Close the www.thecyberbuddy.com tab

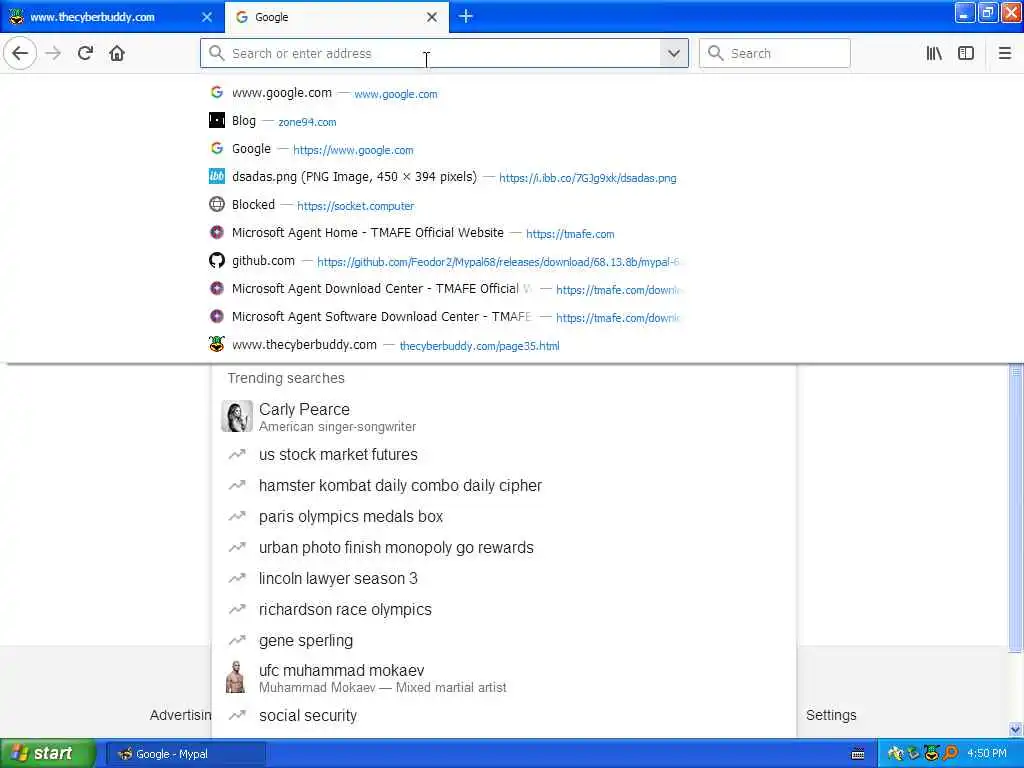pyautogui.click(x=207, y=17)
